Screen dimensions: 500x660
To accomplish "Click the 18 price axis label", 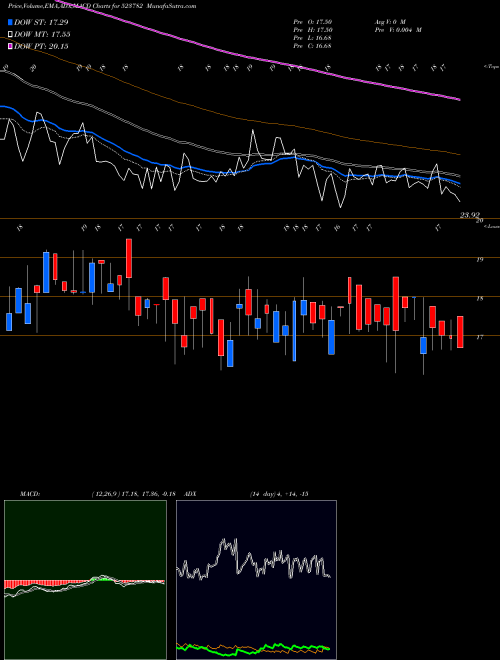I will click(x=479, y=298).
